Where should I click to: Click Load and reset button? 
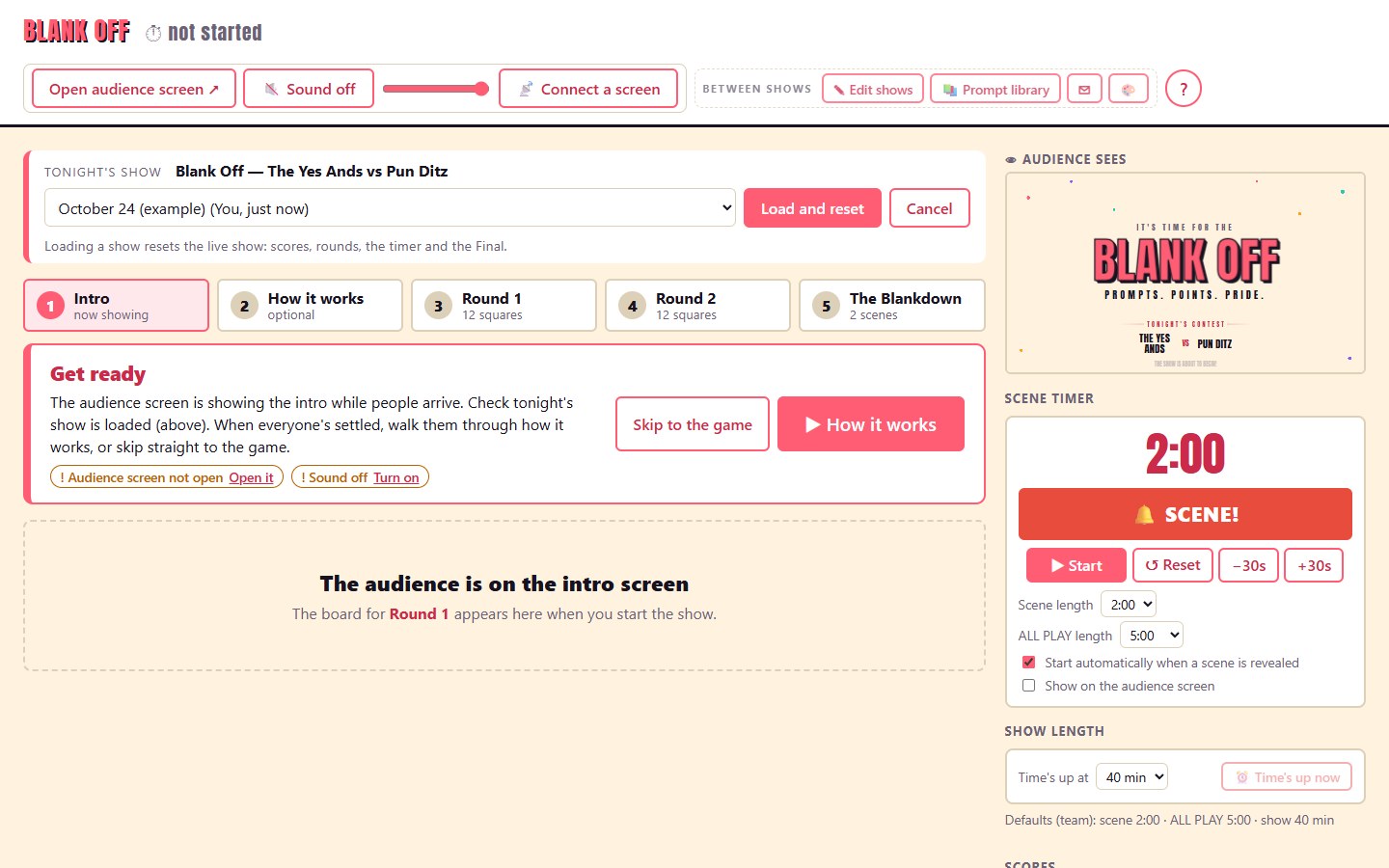[812, 208]
